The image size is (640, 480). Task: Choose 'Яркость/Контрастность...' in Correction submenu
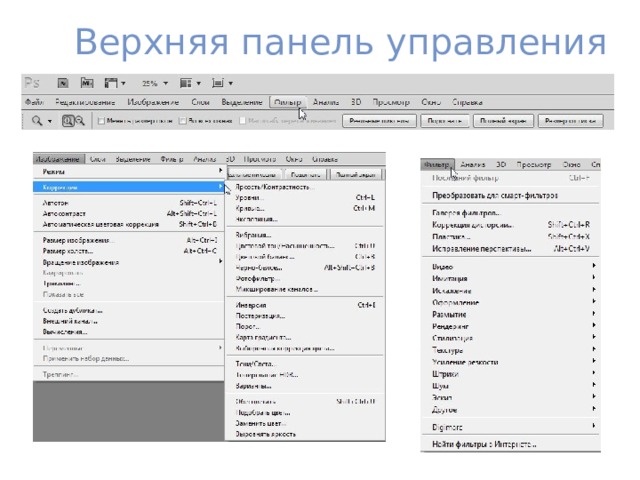tap(274, 187)
